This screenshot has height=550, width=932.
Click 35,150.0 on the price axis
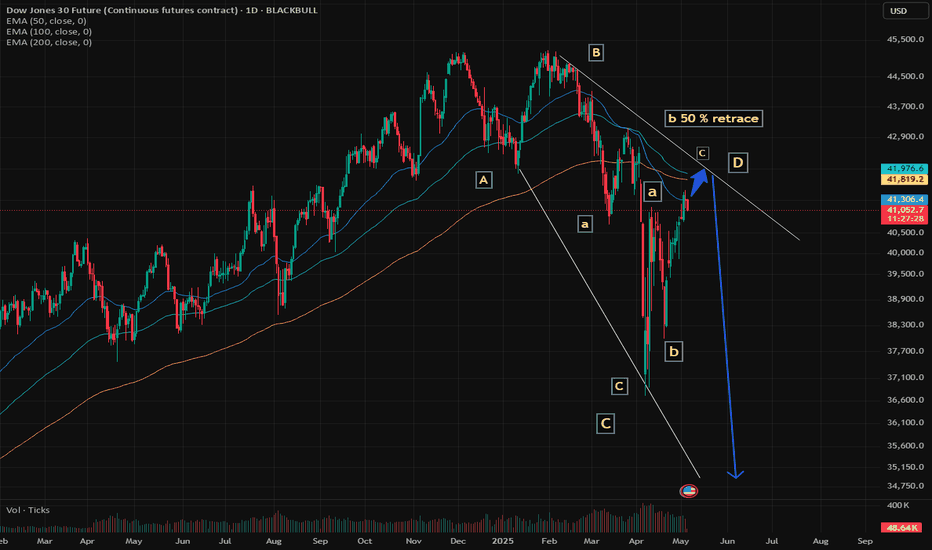pyautogui.click(x=905, y=467)
